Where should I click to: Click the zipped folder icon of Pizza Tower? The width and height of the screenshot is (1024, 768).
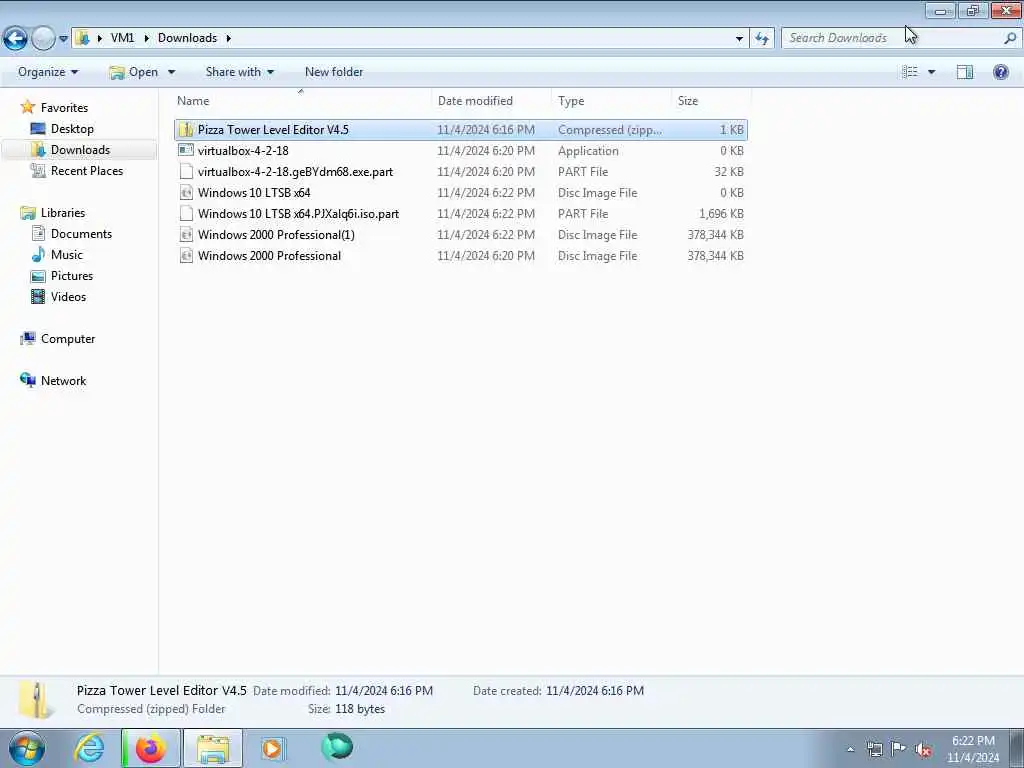[186, 129]
